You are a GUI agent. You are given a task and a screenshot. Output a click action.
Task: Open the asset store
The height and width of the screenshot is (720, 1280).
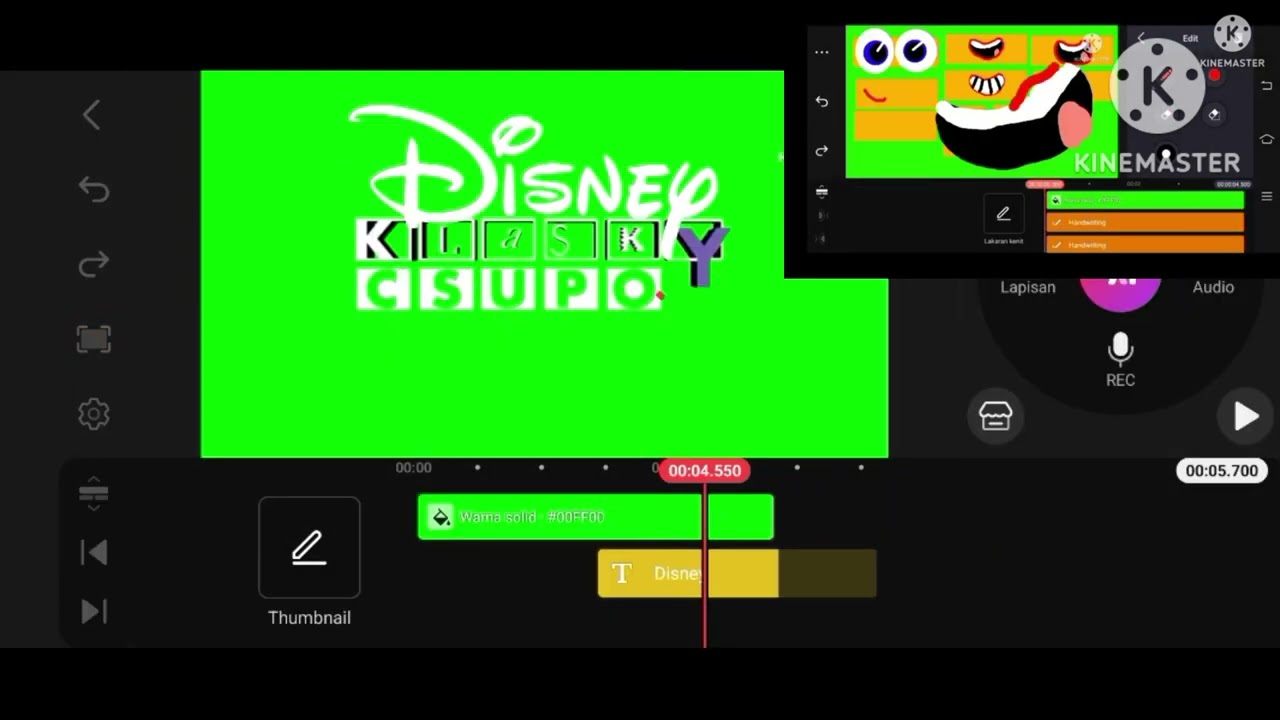(995, 416)
